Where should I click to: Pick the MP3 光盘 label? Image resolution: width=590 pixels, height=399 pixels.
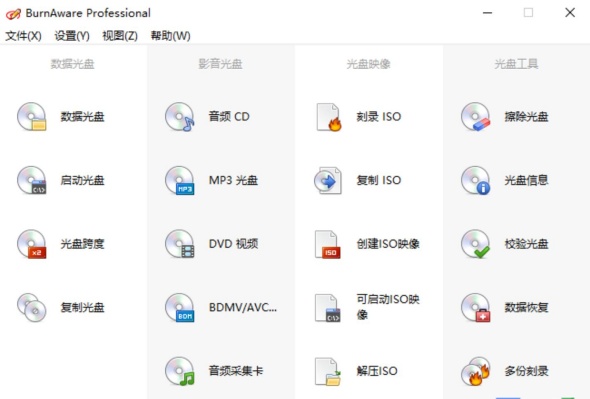(x=233, y=180)
